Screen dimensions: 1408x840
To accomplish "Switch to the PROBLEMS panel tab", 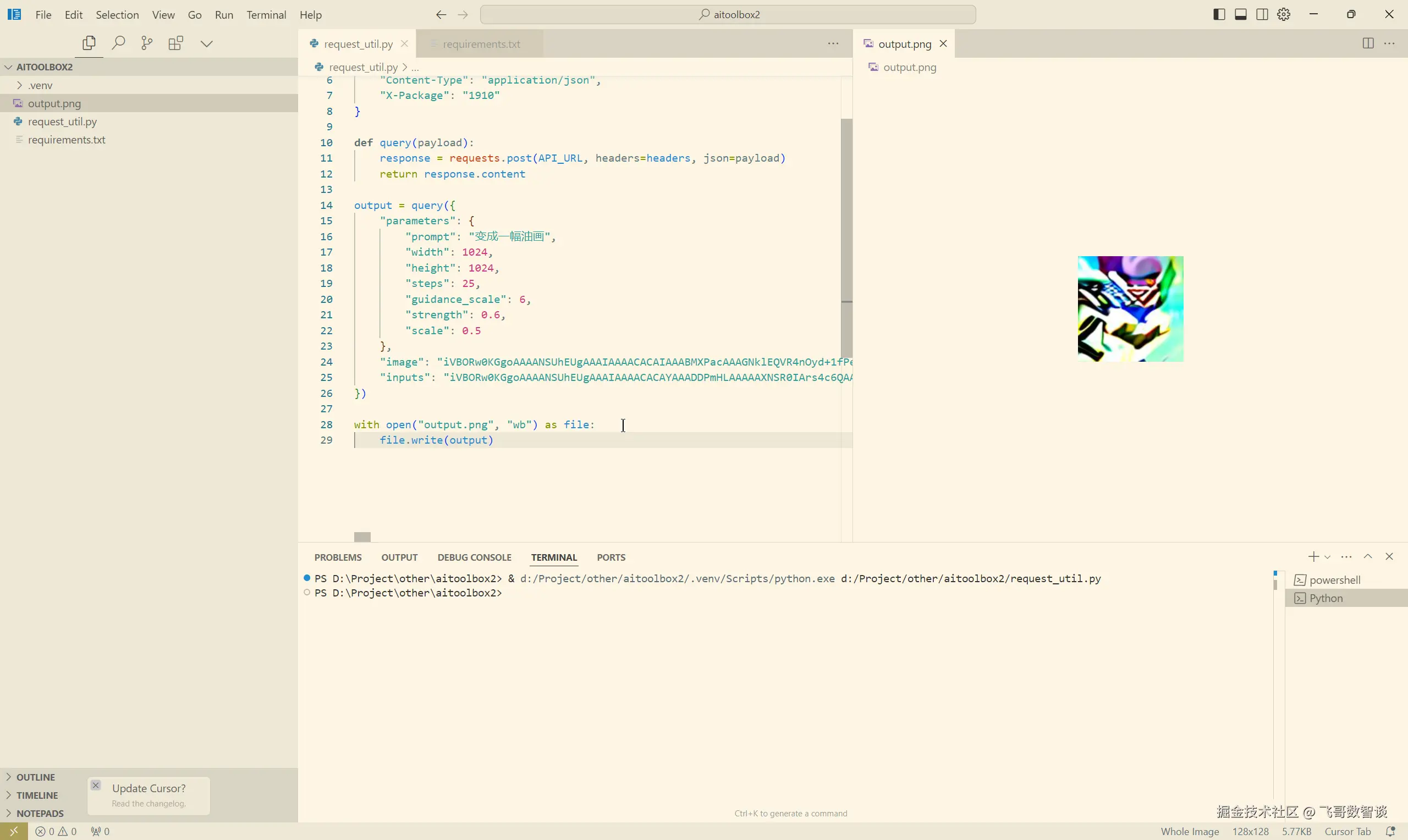I will [x=338, y=557].
